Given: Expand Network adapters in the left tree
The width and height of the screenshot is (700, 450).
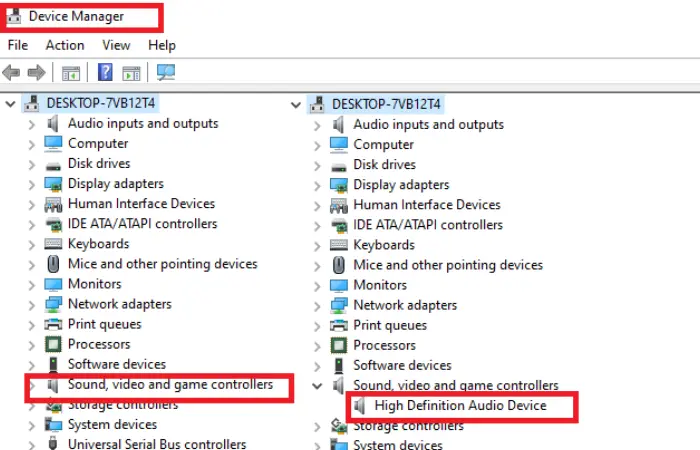Looking at the screenshot, I should [x=32, y=305].
